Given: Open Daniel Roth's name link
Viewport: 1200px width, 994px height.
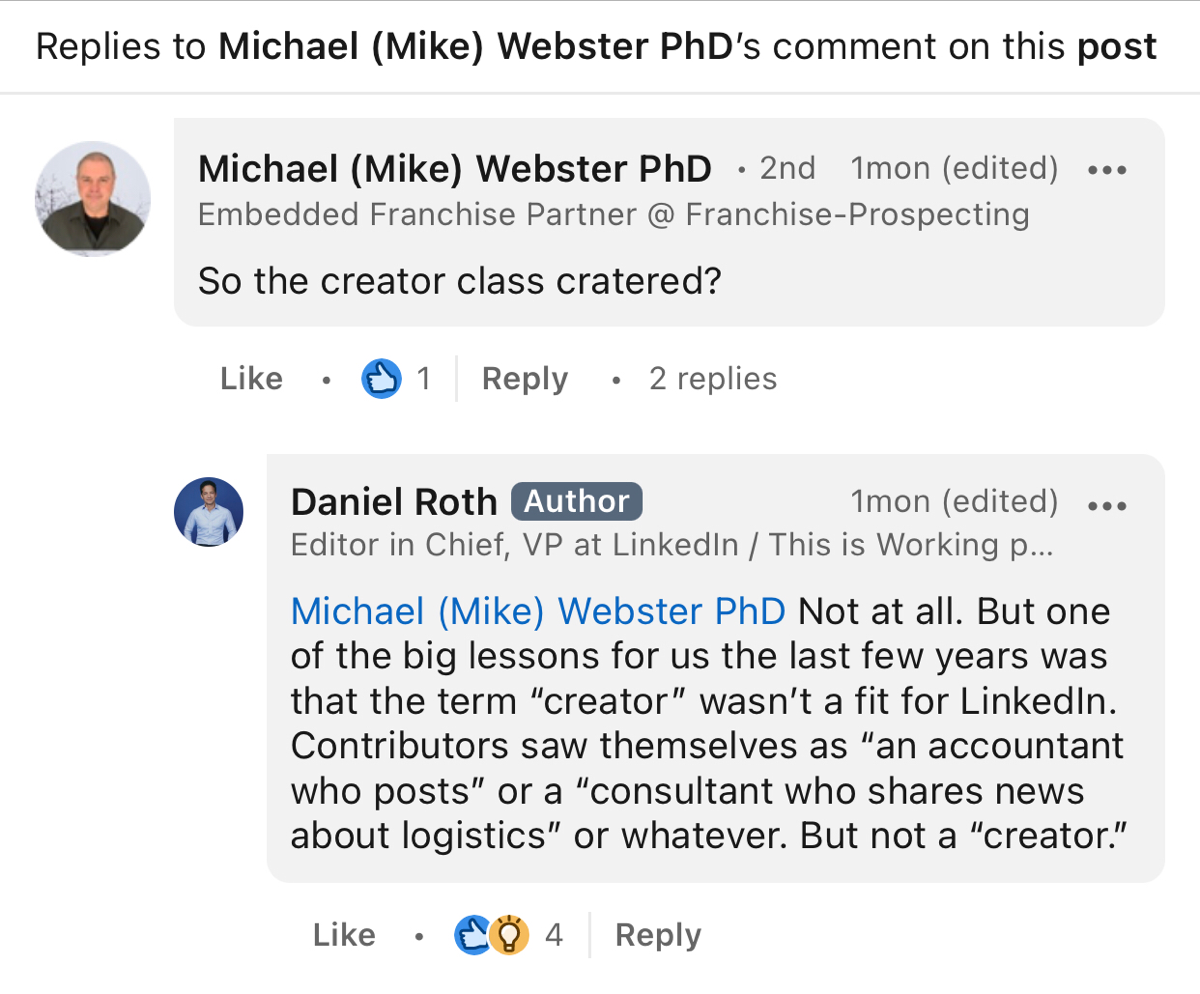Looking at the screenshot, I should click(393, 502).
